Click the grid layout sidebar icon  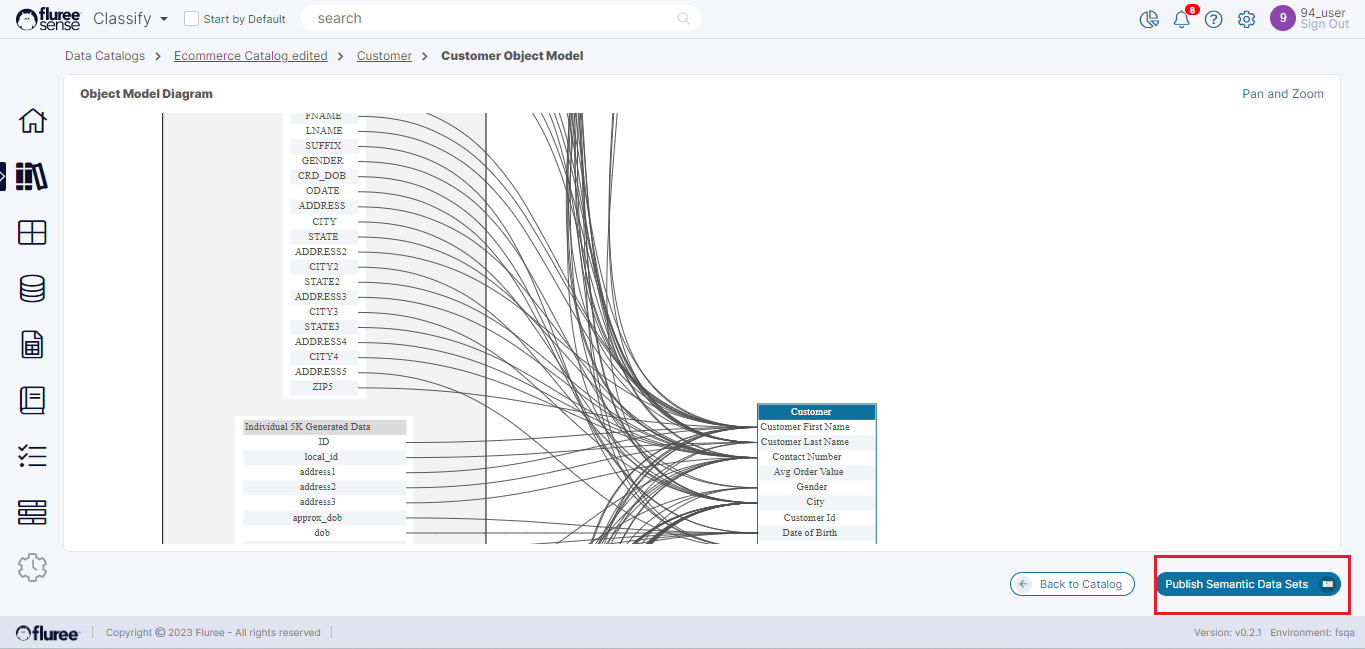point(32,233)
